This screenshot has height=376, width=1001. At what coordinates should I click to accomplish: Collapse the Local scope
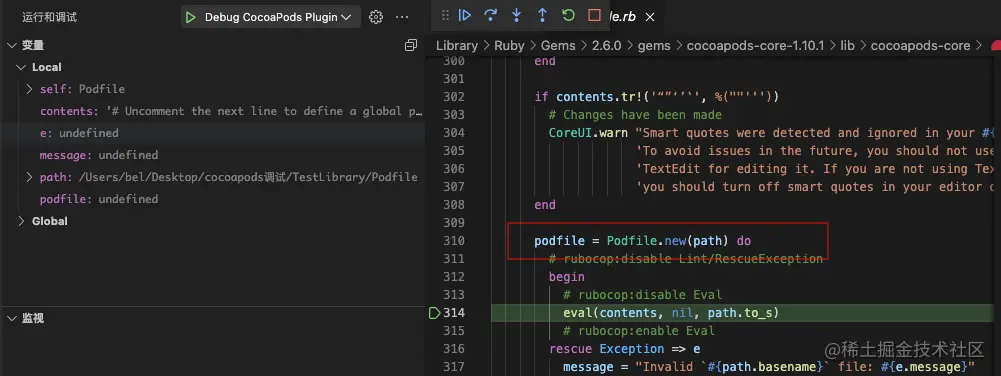tap(22, 67)
